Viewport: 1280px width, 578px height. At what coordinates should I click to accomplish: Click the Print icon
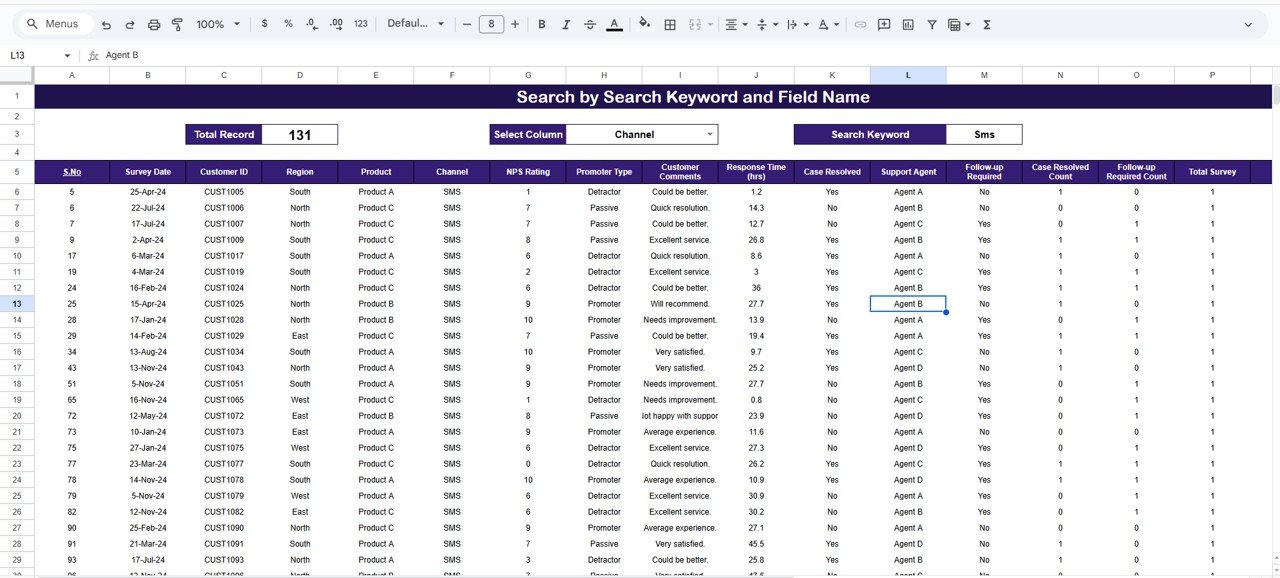tap(153, 23)
